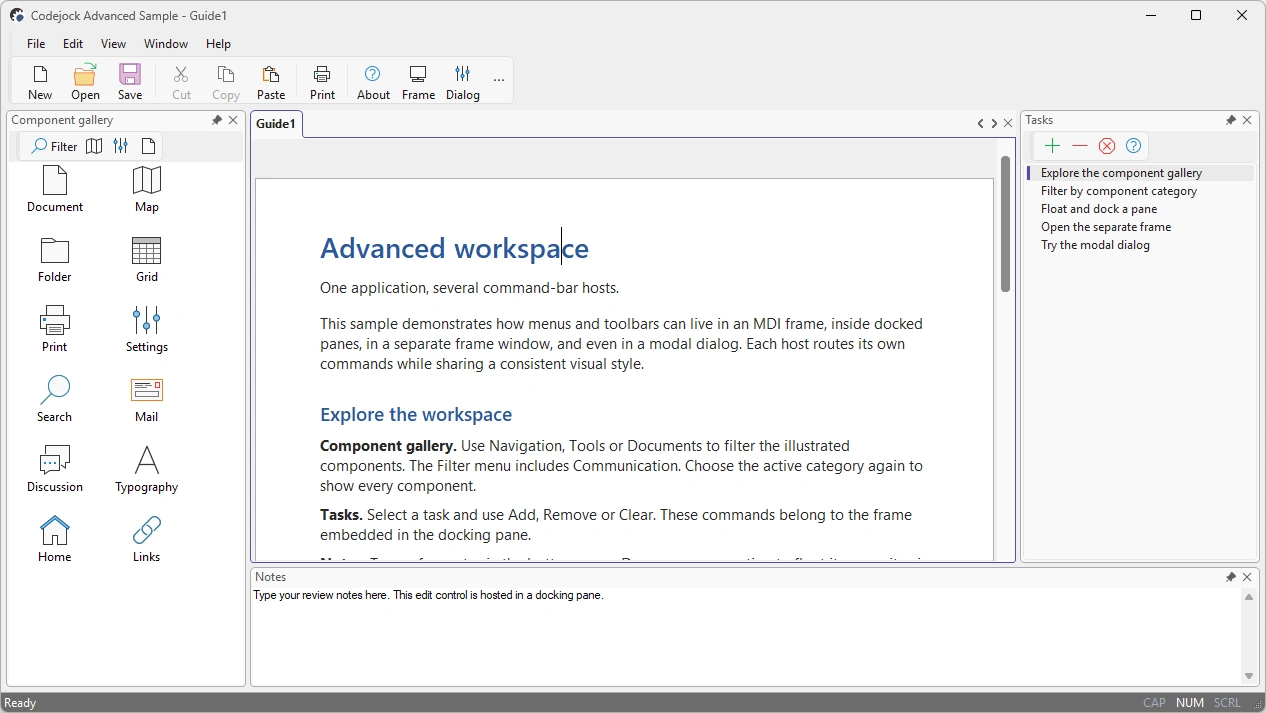Switch to the Guide1 document tab
The width and height of the screenshot is (1266, 713).
(277, 124)
